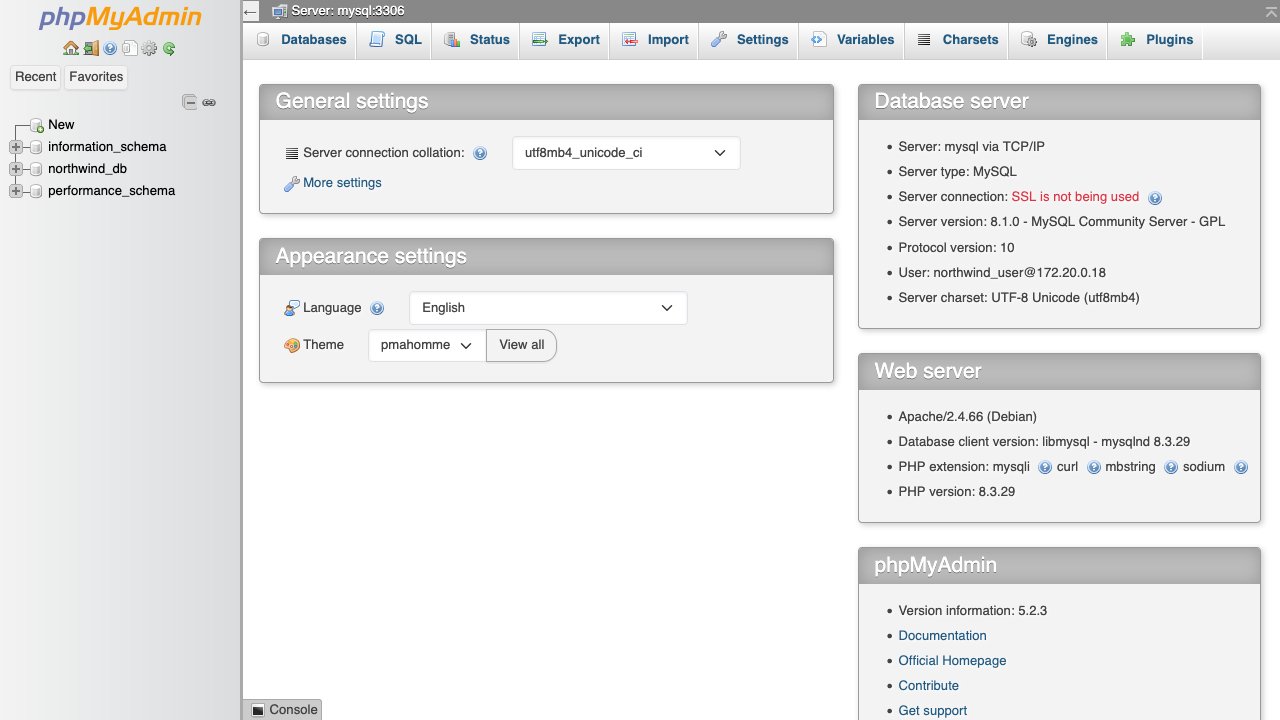
Task: Open the Server connection collation dropdown
Action: 626,153
